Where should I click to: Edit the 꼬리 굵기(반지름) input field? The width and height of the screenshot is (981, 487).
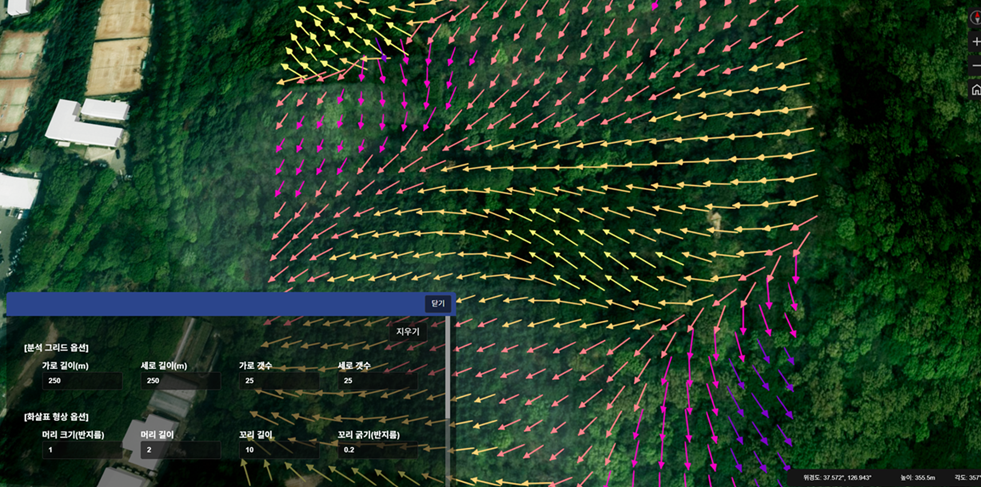click(377, 449)
